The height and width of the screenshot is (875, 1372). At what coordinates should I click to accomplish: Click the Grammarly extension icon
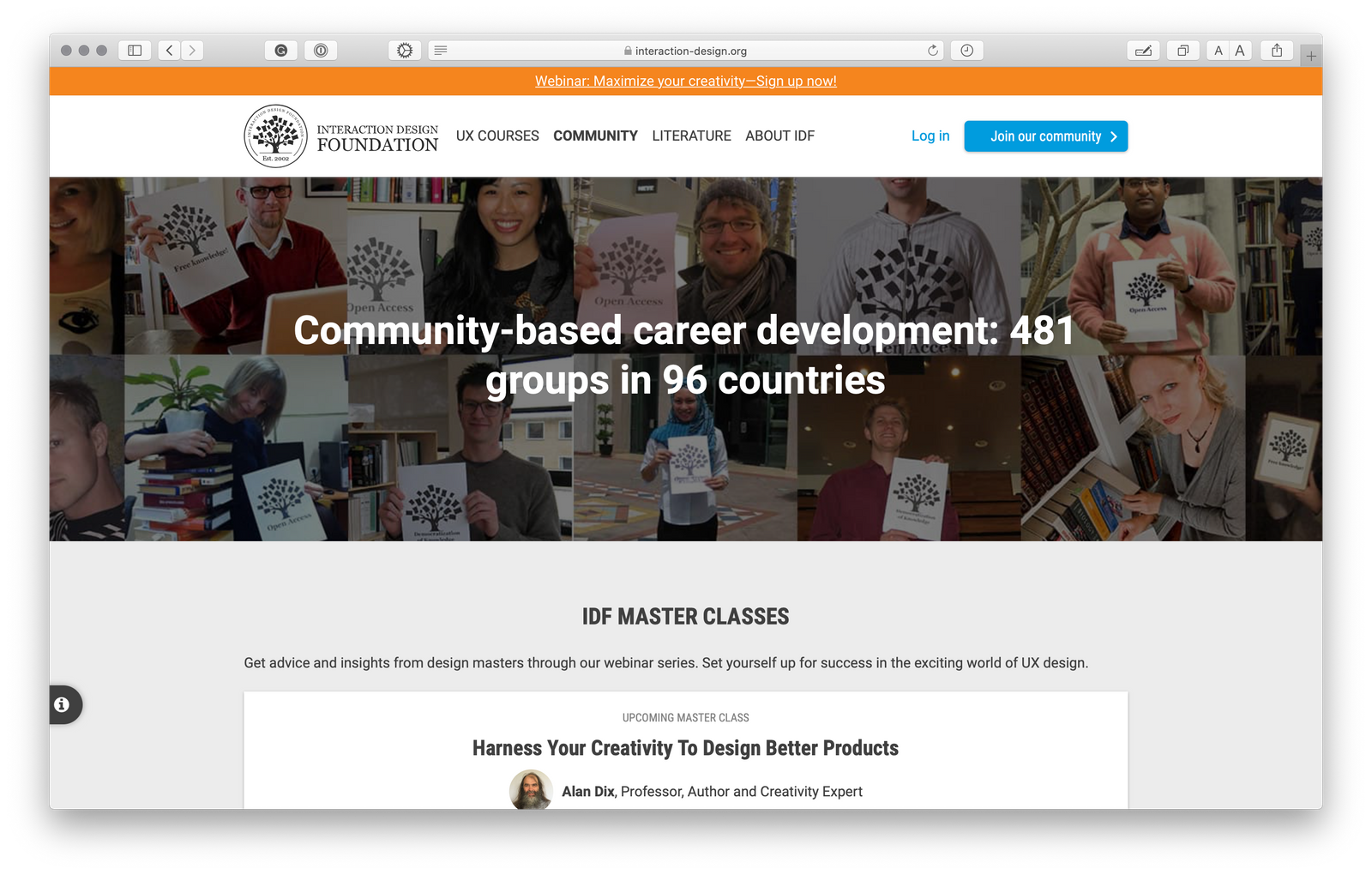(x=281, y=51)
